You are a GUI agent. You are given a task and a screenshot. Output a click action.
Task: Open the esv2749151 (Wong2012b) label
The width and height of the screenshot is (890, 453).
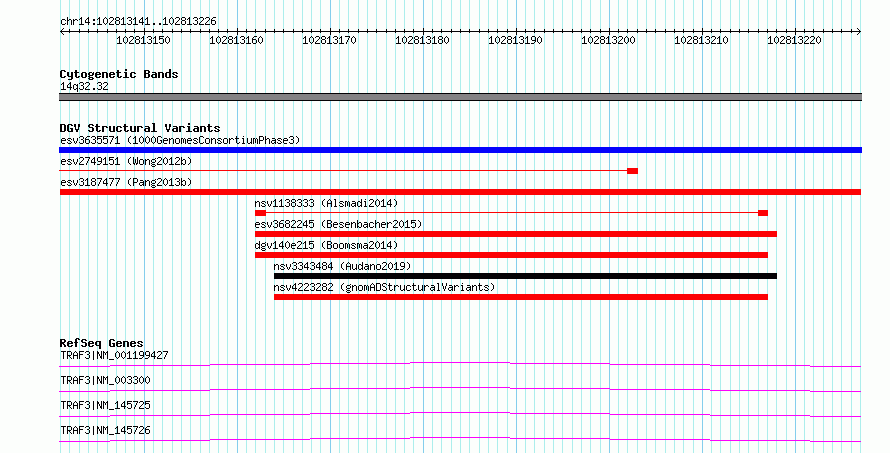click(x=126, y=161)
